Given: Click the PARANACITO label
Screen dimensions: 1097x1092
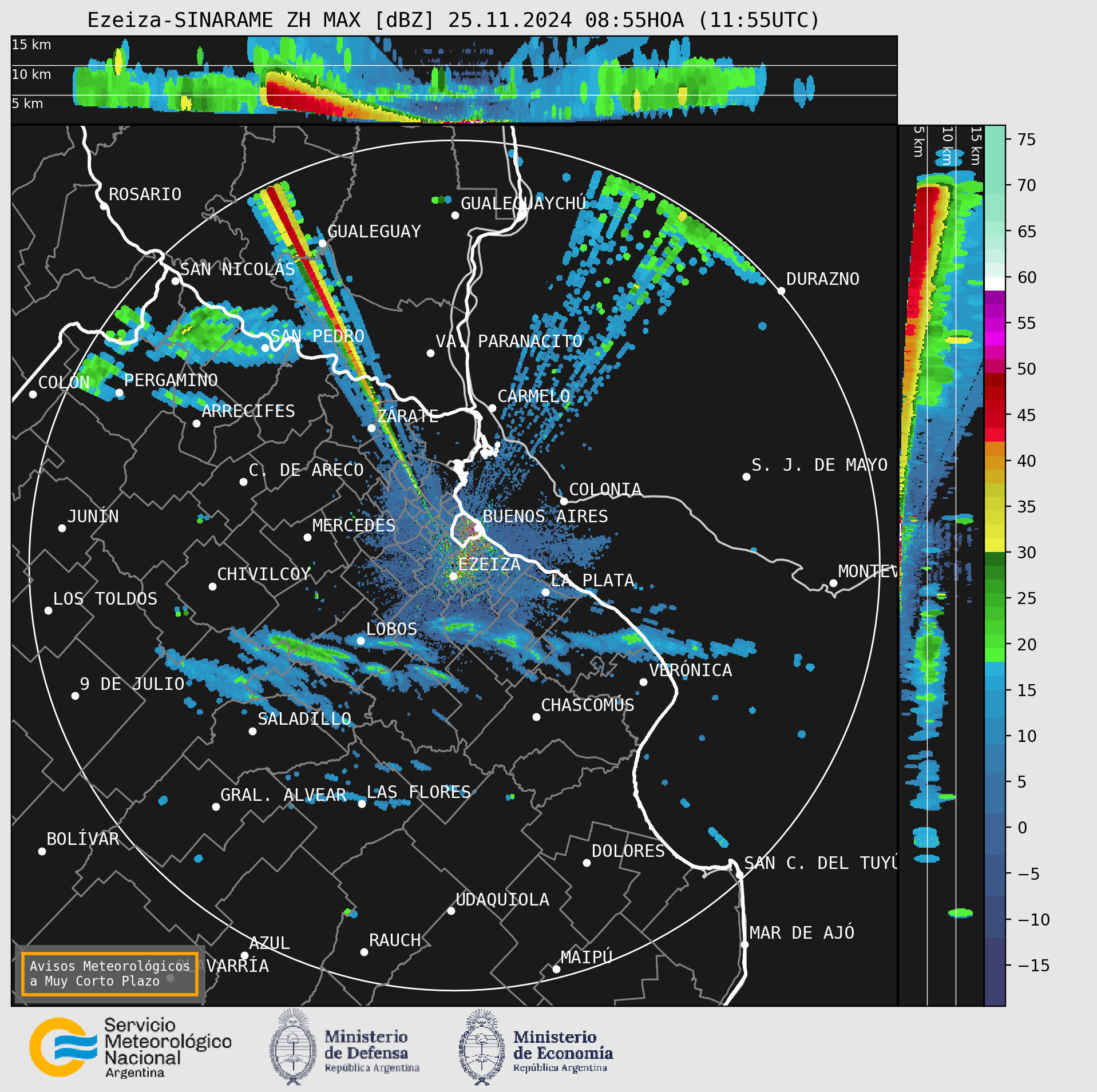Looking at the screenshot, I should (x=530, y=341).
